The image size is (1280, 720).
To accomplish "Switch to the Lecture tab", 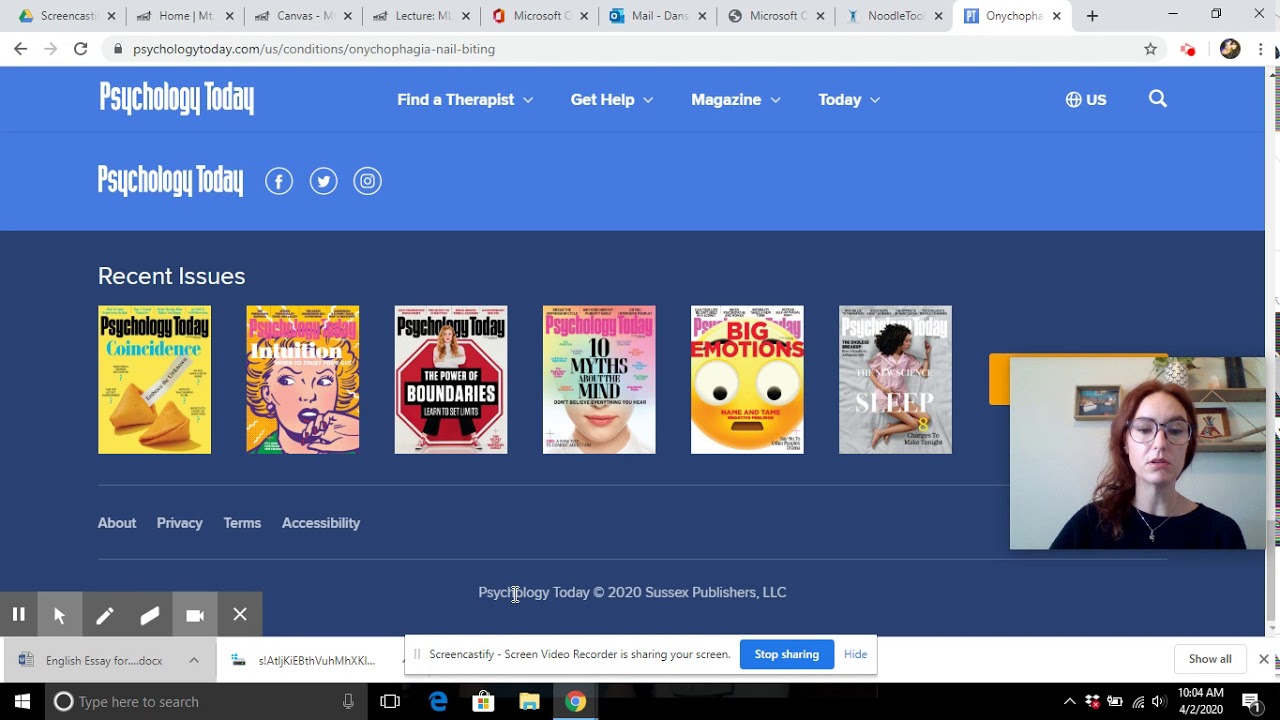I will (x=423, y=16).
